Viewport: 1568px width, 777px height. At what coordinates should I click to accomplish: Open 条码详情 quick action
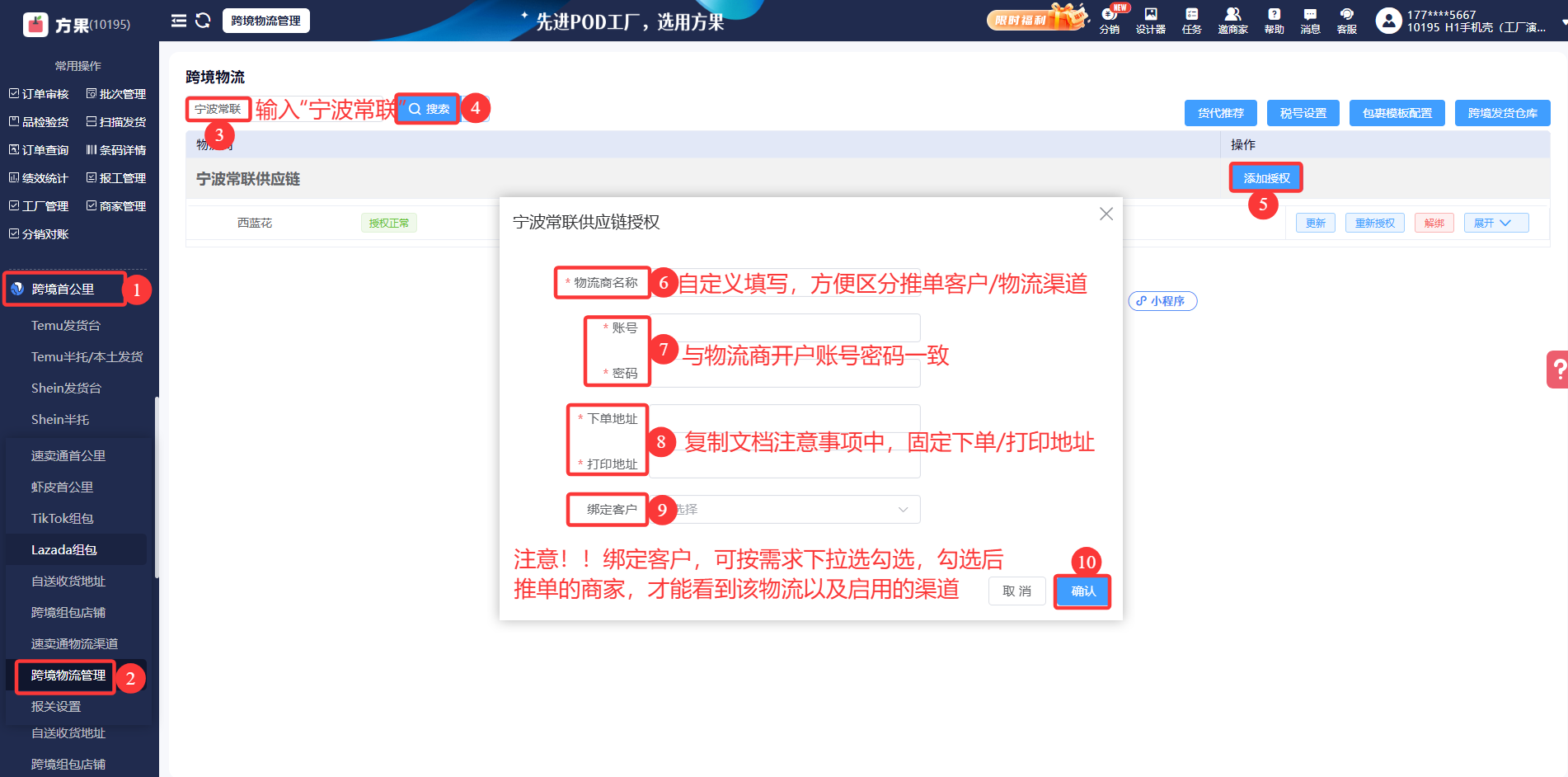click(x=116, y=150)
